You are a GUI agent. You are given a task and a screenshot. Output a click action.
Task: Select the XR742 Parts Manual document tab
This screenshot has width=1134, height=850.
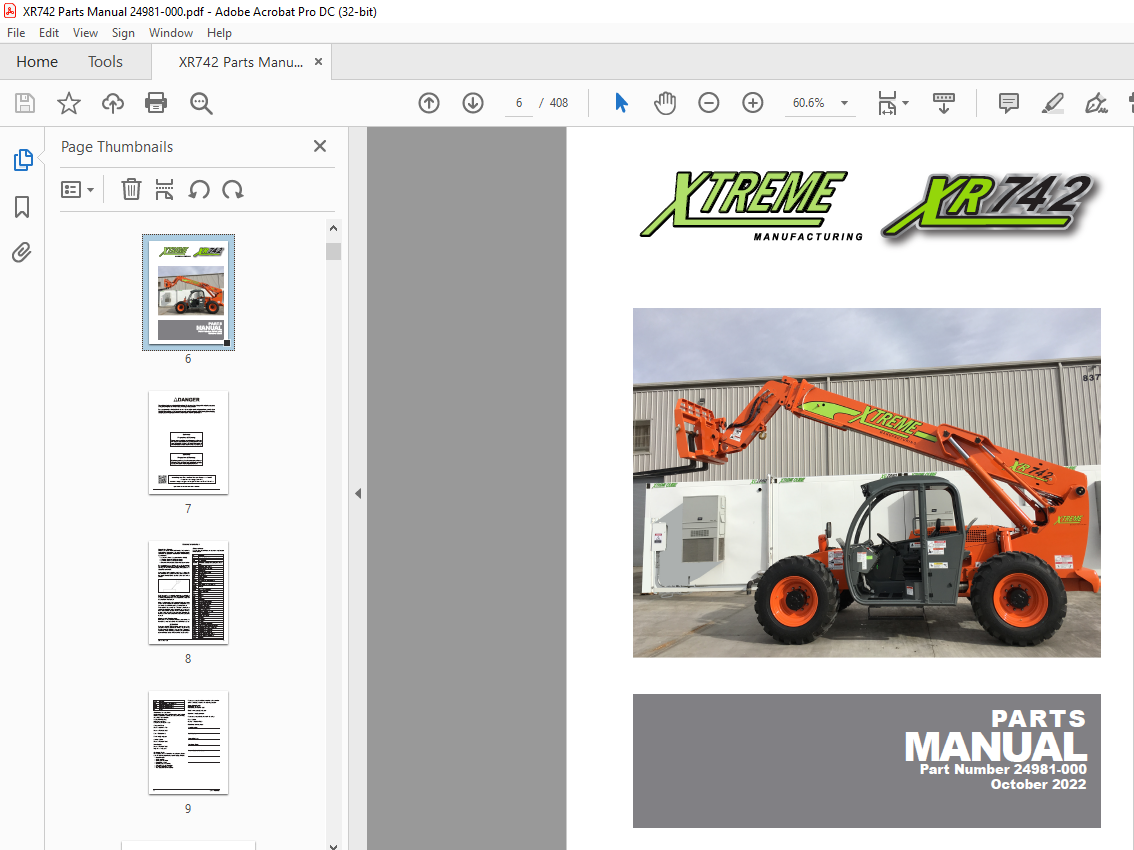pyautogui.click(x=241, y=62)
